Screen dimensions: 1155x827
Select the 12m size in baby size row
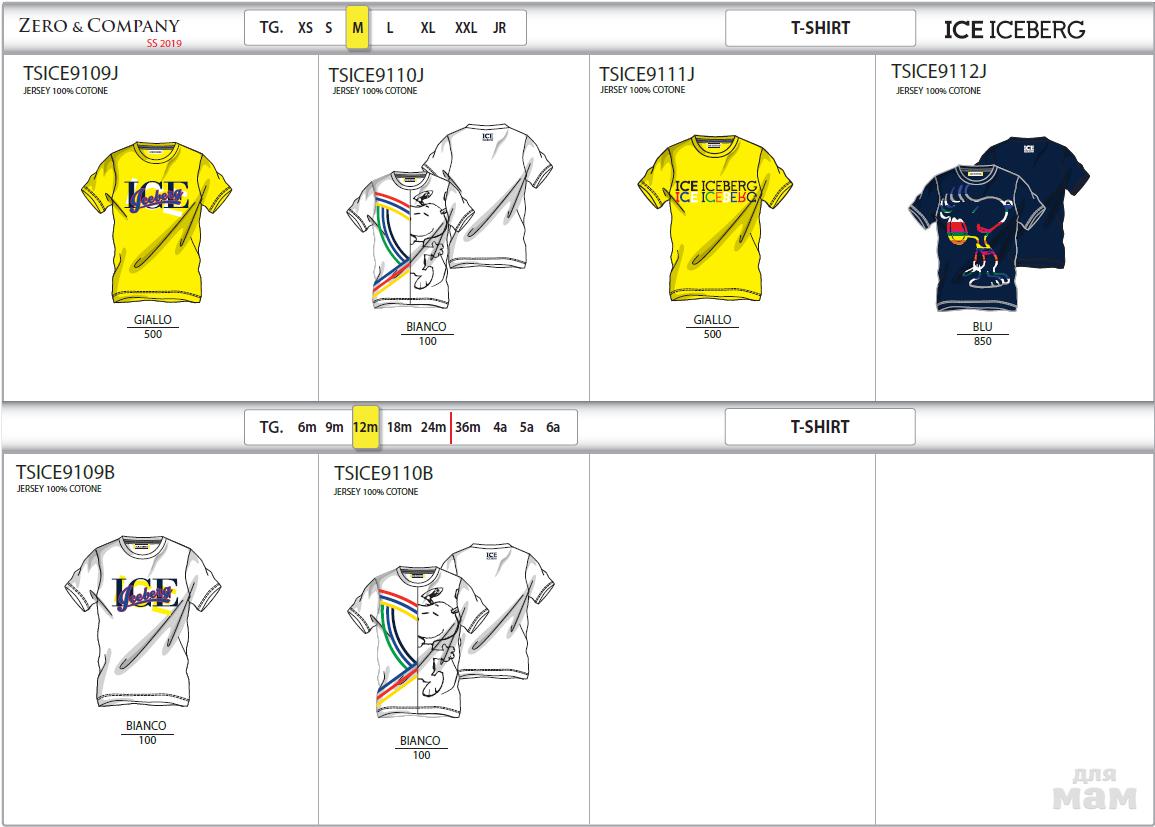(x=365, y=427)
